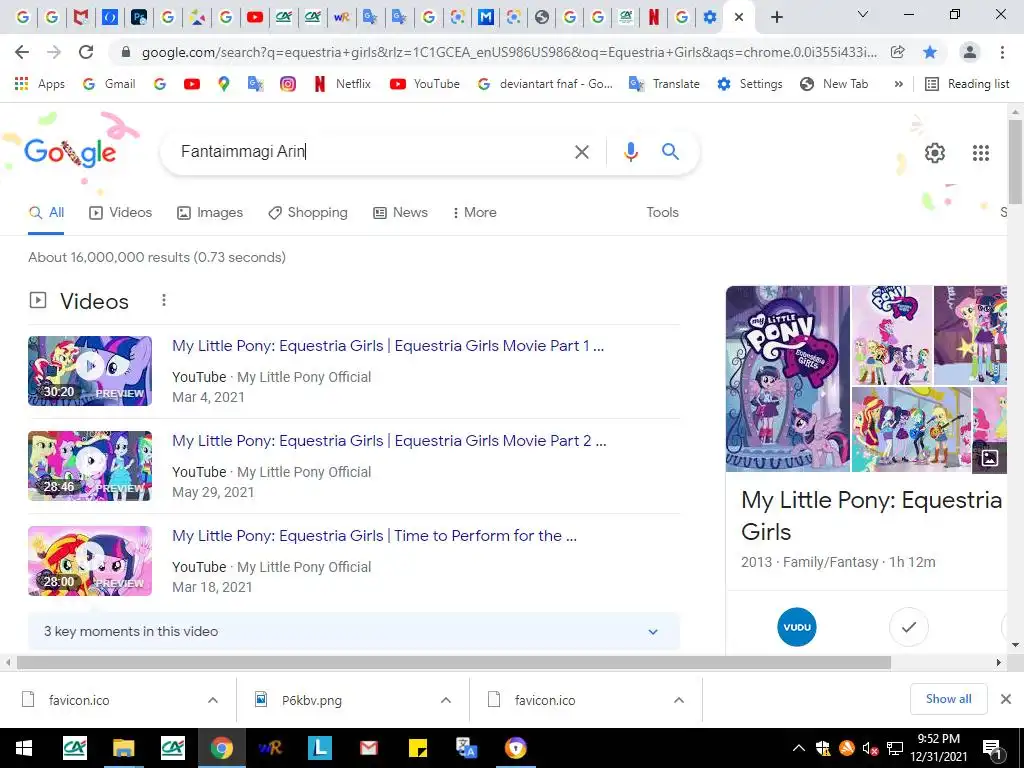Viewport: 1024px width, 768px height.
Task: Switch to the Images results tab
Action: point(210,212)
